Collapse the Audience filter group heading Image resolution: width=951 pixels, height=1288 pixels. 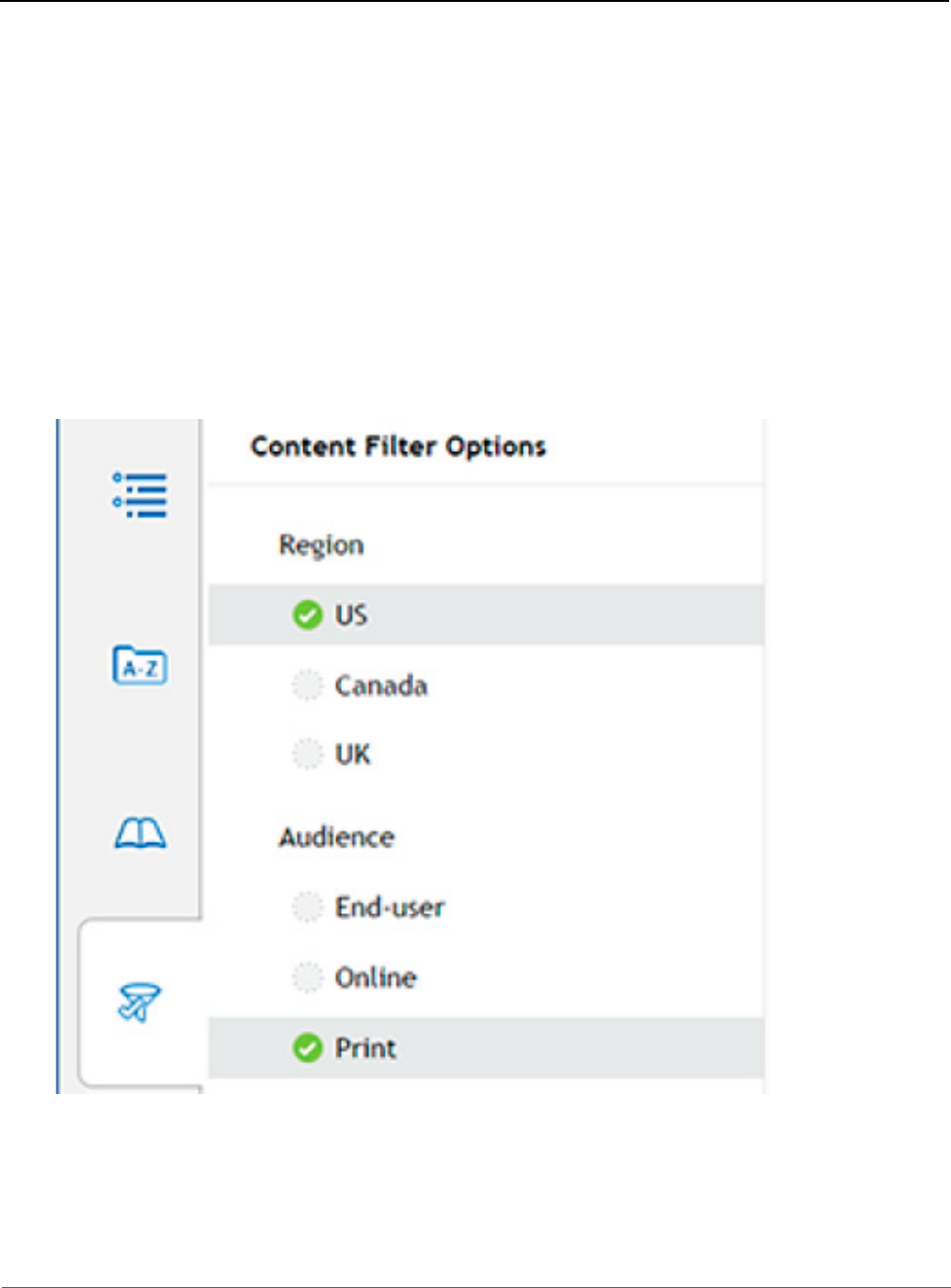click(x=336, y=837)
